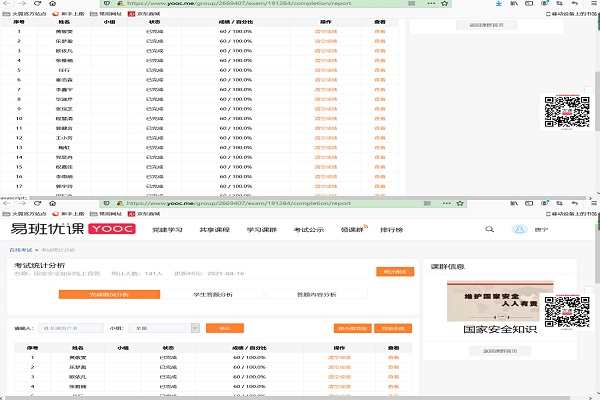The image size is (600, 400).
Task: Open 共享课程 in the top navigation
Action: (213, 229)
